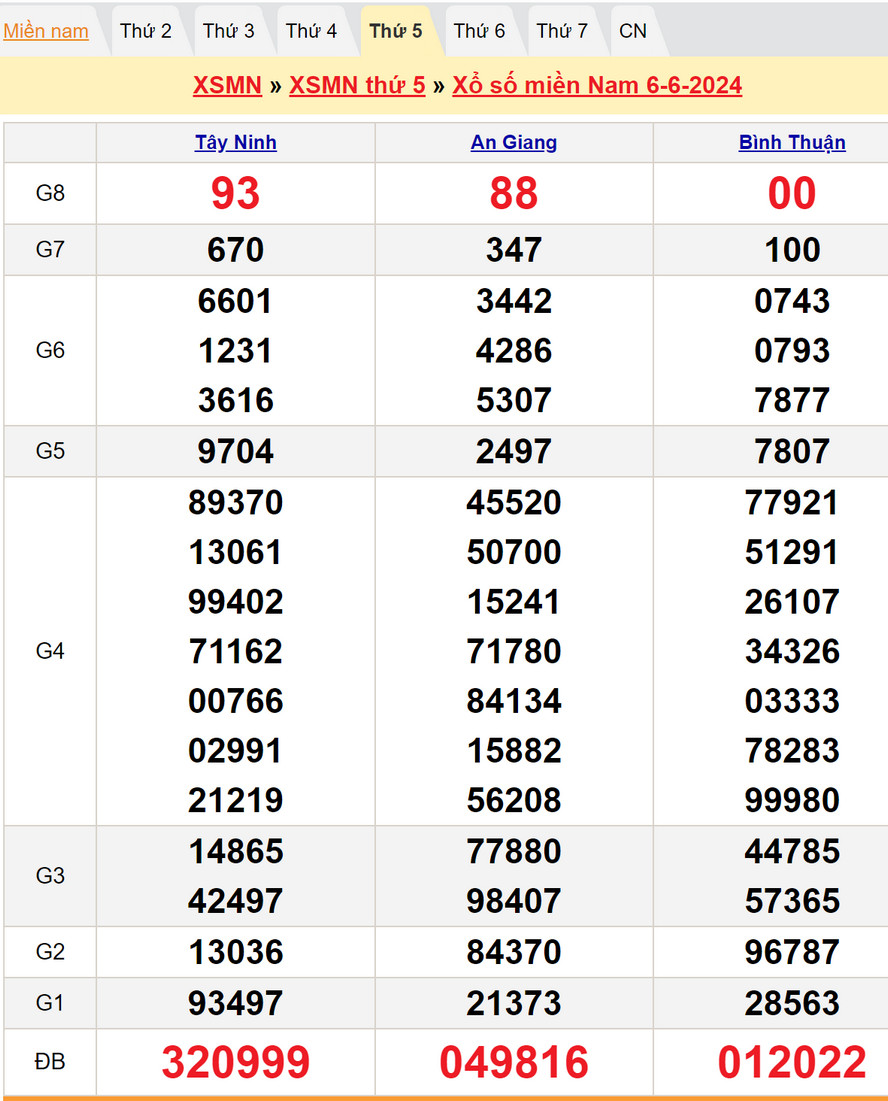Viewport: 888px width, 1101px height.
Task: Click Bình Thuận special prize number 012022
Action: (x=792, y=1062)
